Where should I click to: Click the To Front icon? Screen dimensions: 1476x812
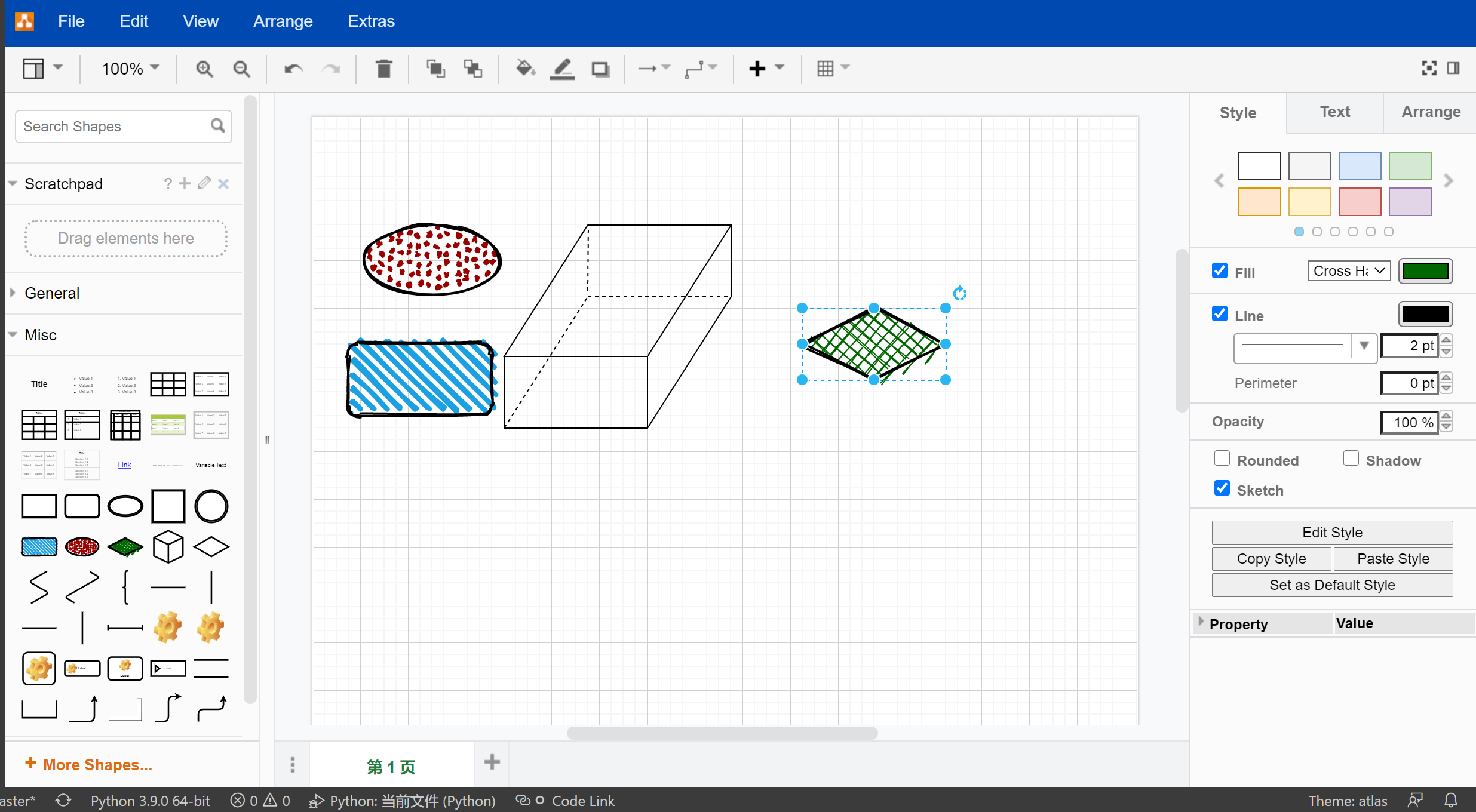tap(435, 69)
